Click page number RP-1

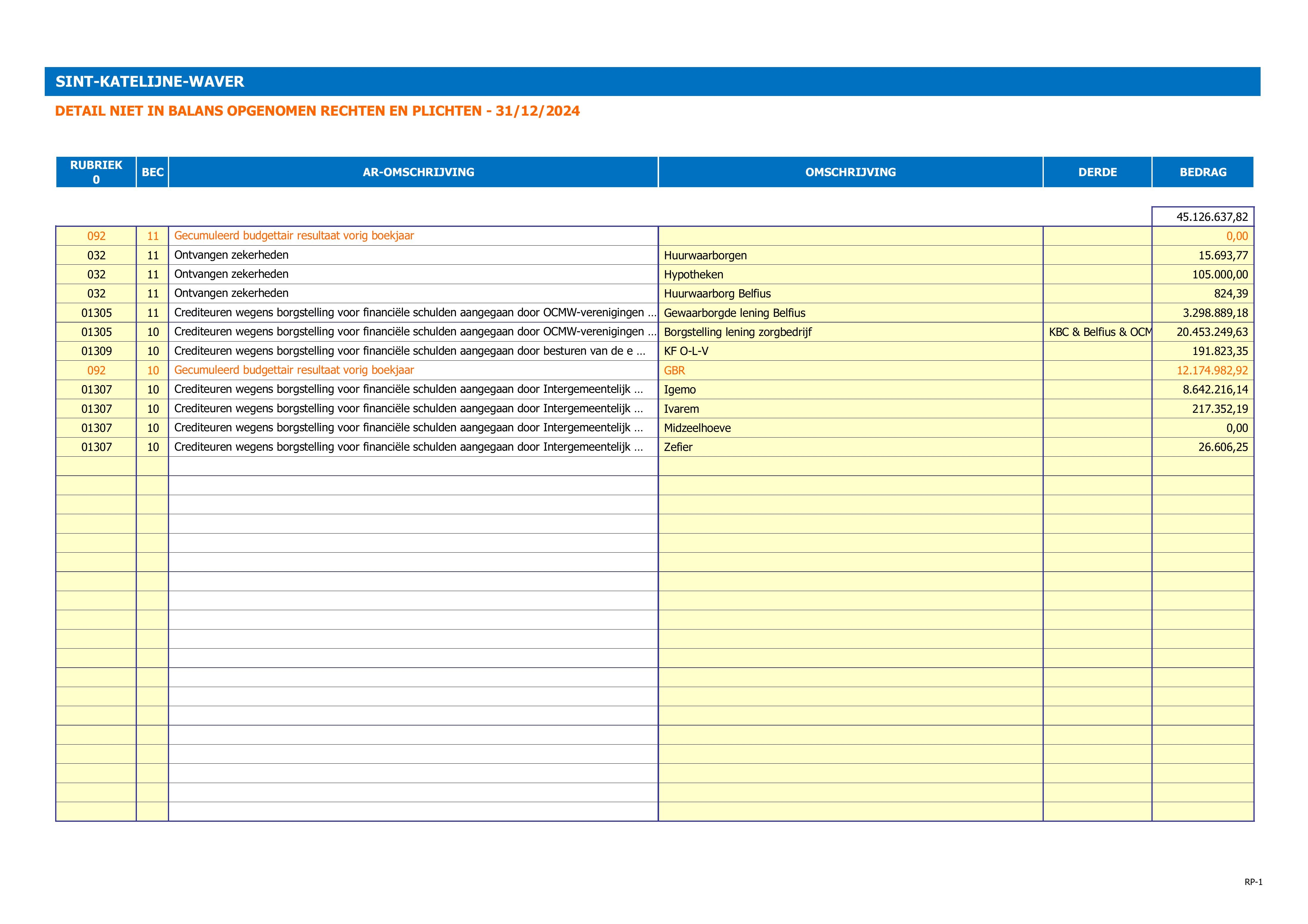(x=1253, y=882)
